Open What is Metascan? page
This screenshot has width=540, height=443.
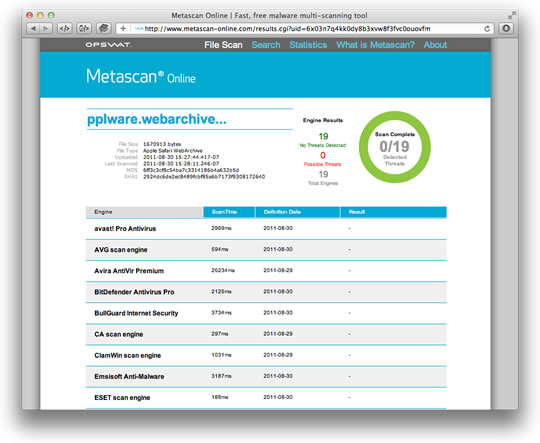pyautogui.click(x=375, y=45)
